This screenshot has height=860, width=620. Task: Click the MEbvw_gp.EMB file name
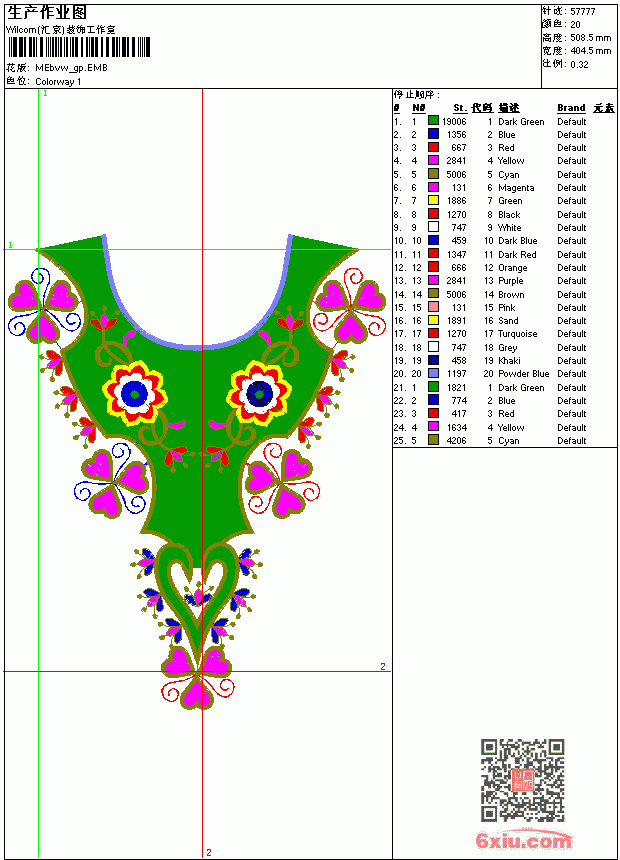[x=71, y=67]
